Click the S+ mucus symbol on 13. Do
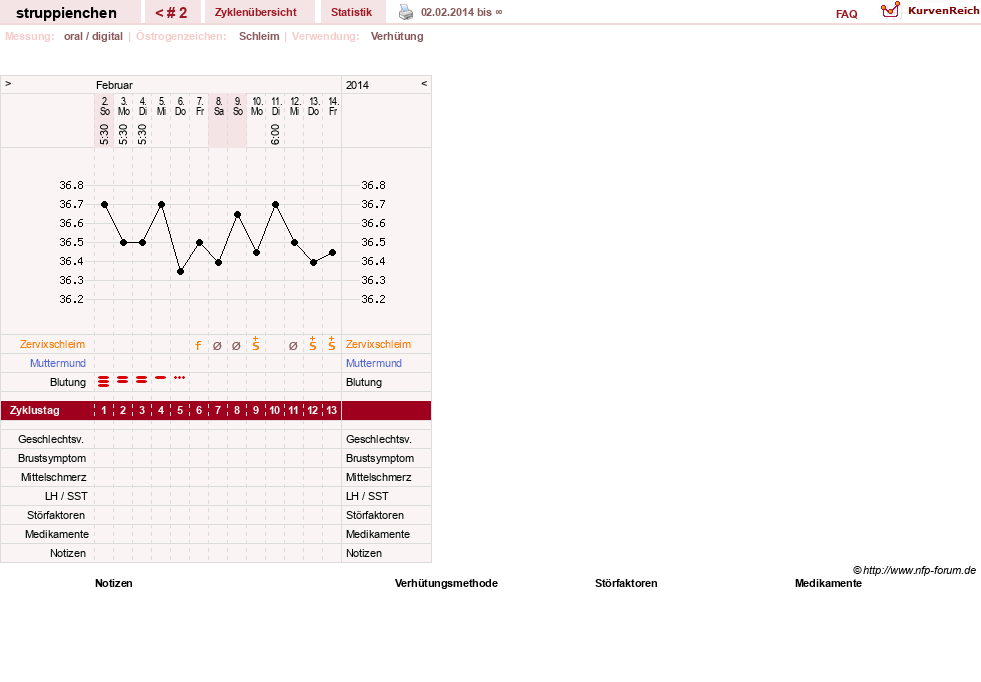Screen dimensions: 981x682 pos(313,344)
